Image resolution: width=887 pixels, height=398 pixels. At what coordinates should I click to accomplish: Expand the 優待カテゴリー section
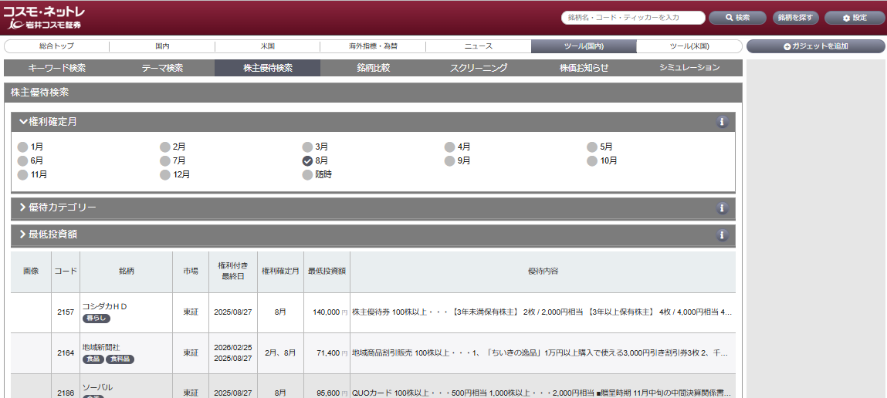pyautogui.click(x=373, y=208)
